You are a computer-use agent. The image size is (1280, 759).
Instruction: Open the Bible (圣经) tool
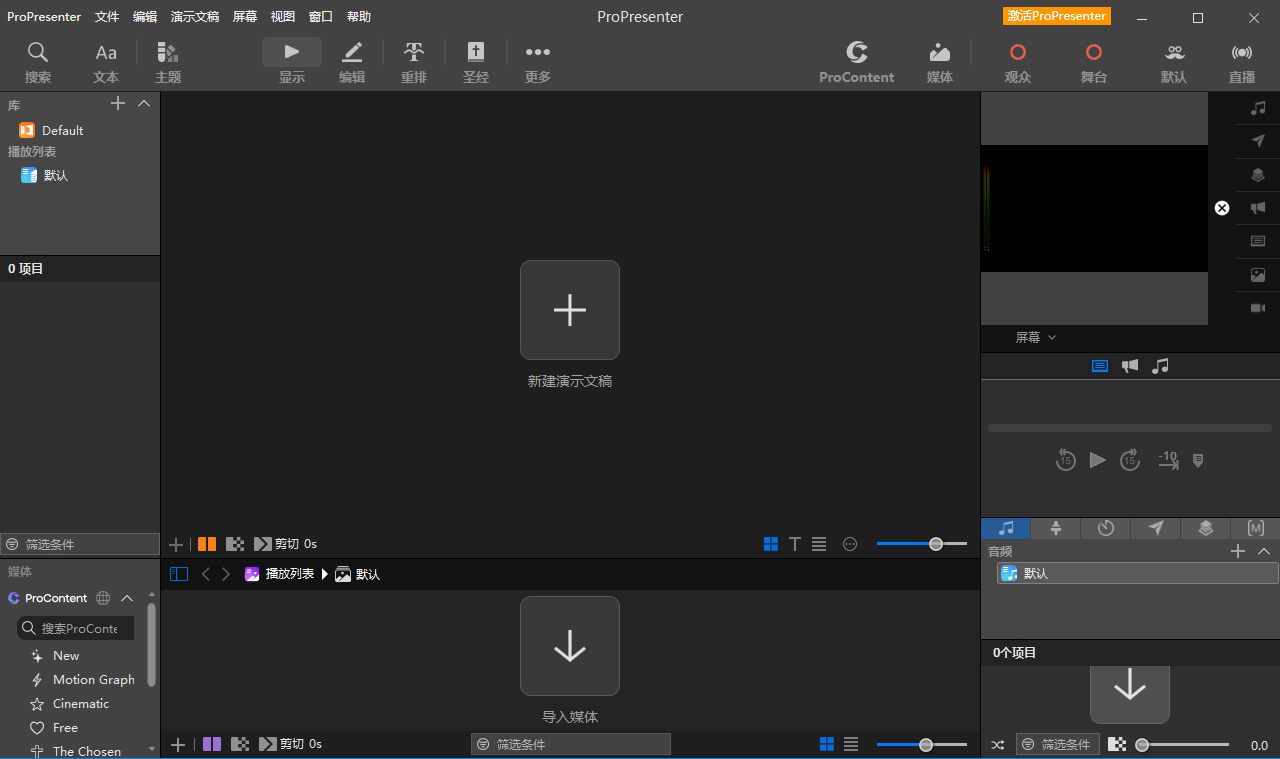(476, 62)
